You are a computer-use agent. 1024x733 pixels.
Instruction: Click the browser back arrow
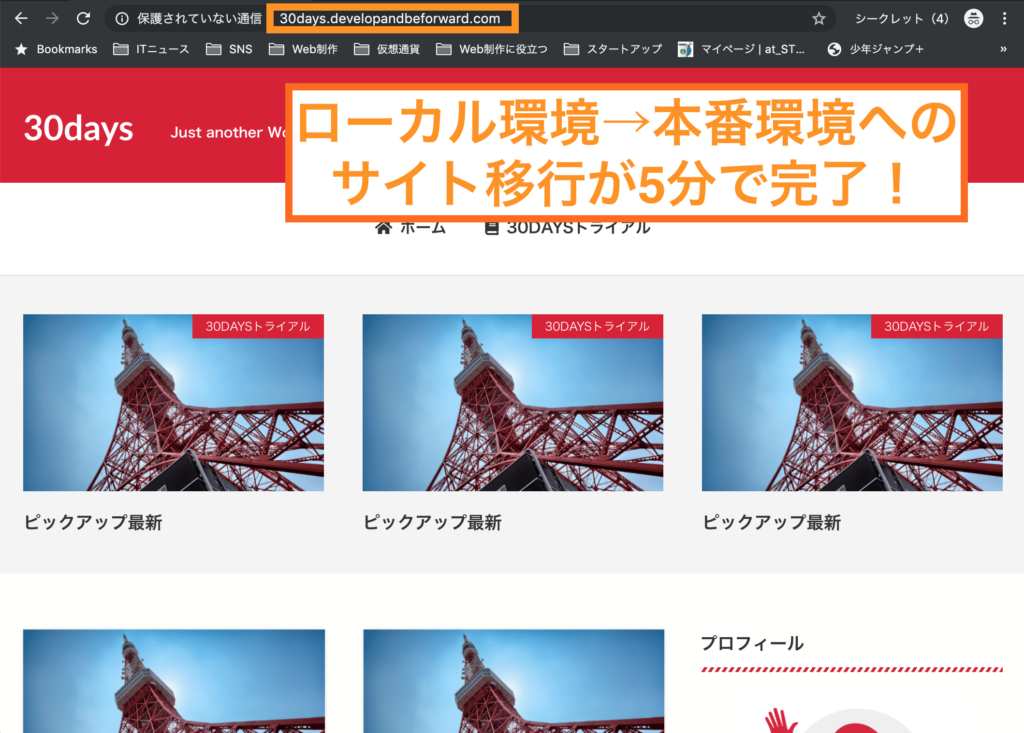point(21,18)
